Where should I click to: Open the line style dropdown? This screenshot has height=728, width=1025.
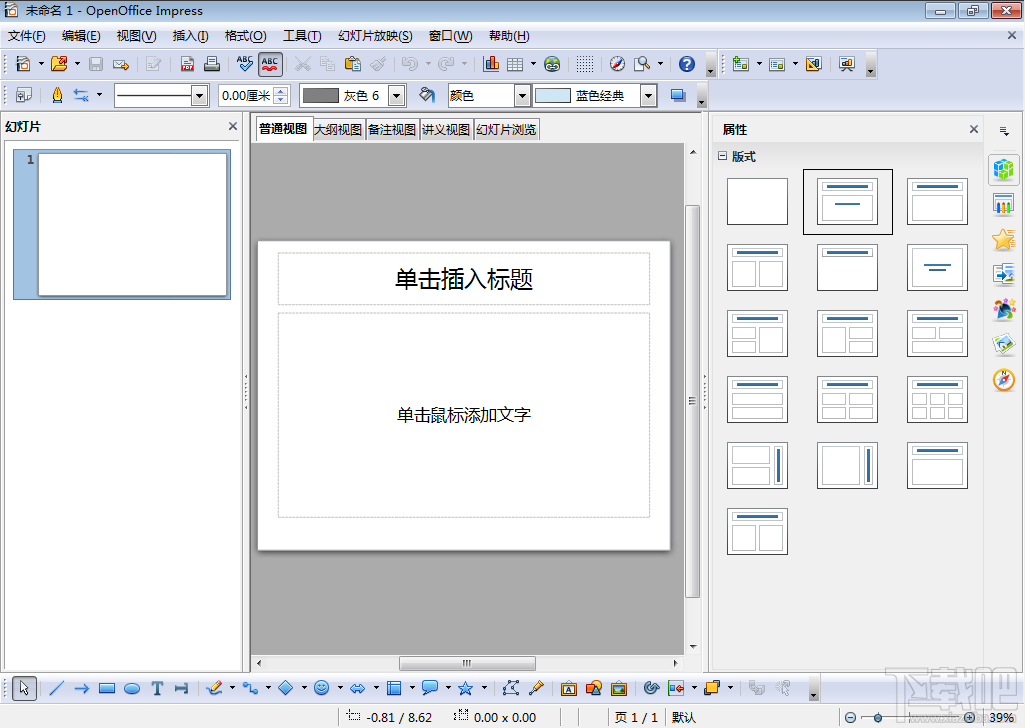pos(199,96)
